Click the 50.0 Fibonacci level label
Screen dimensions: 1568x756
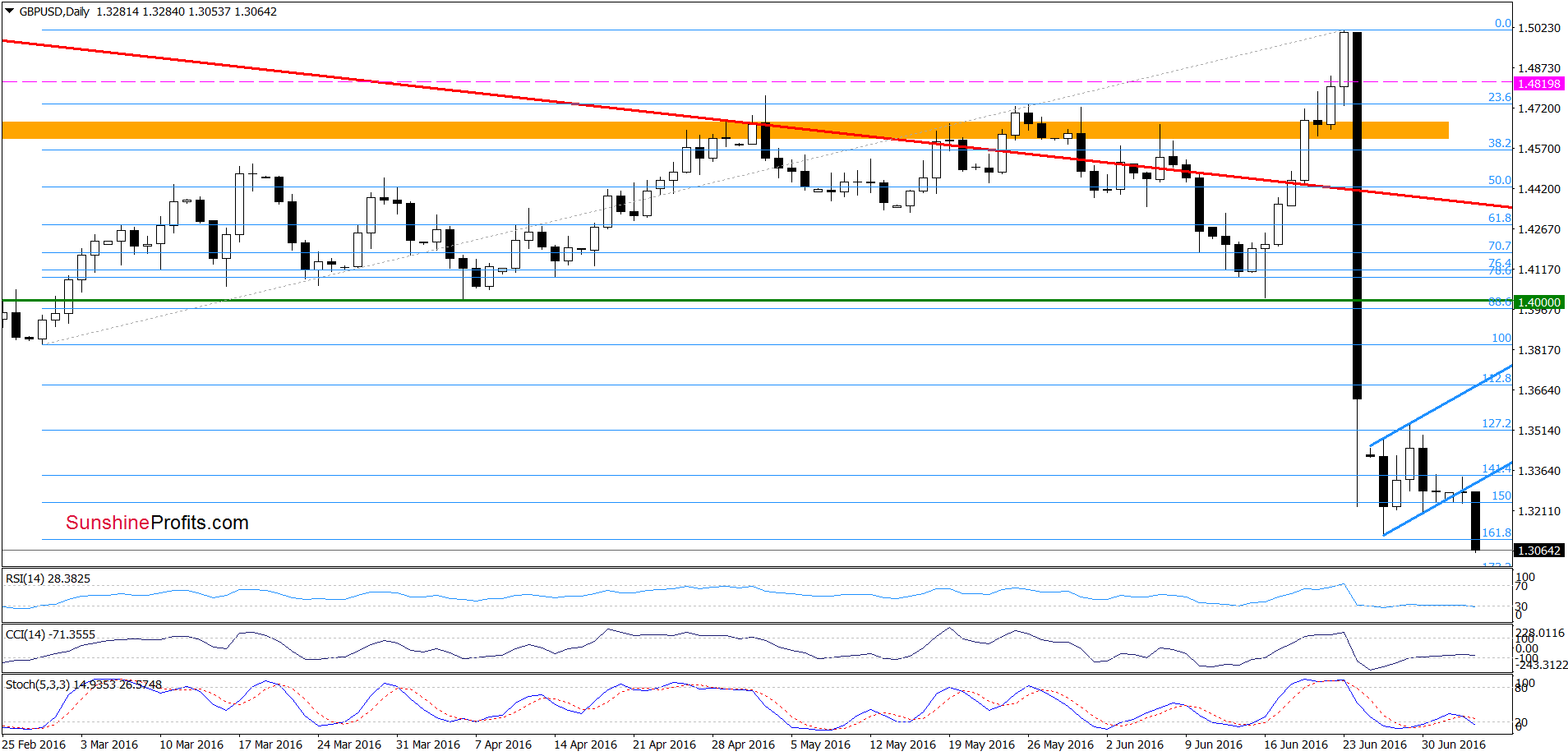coord(1500,180)
